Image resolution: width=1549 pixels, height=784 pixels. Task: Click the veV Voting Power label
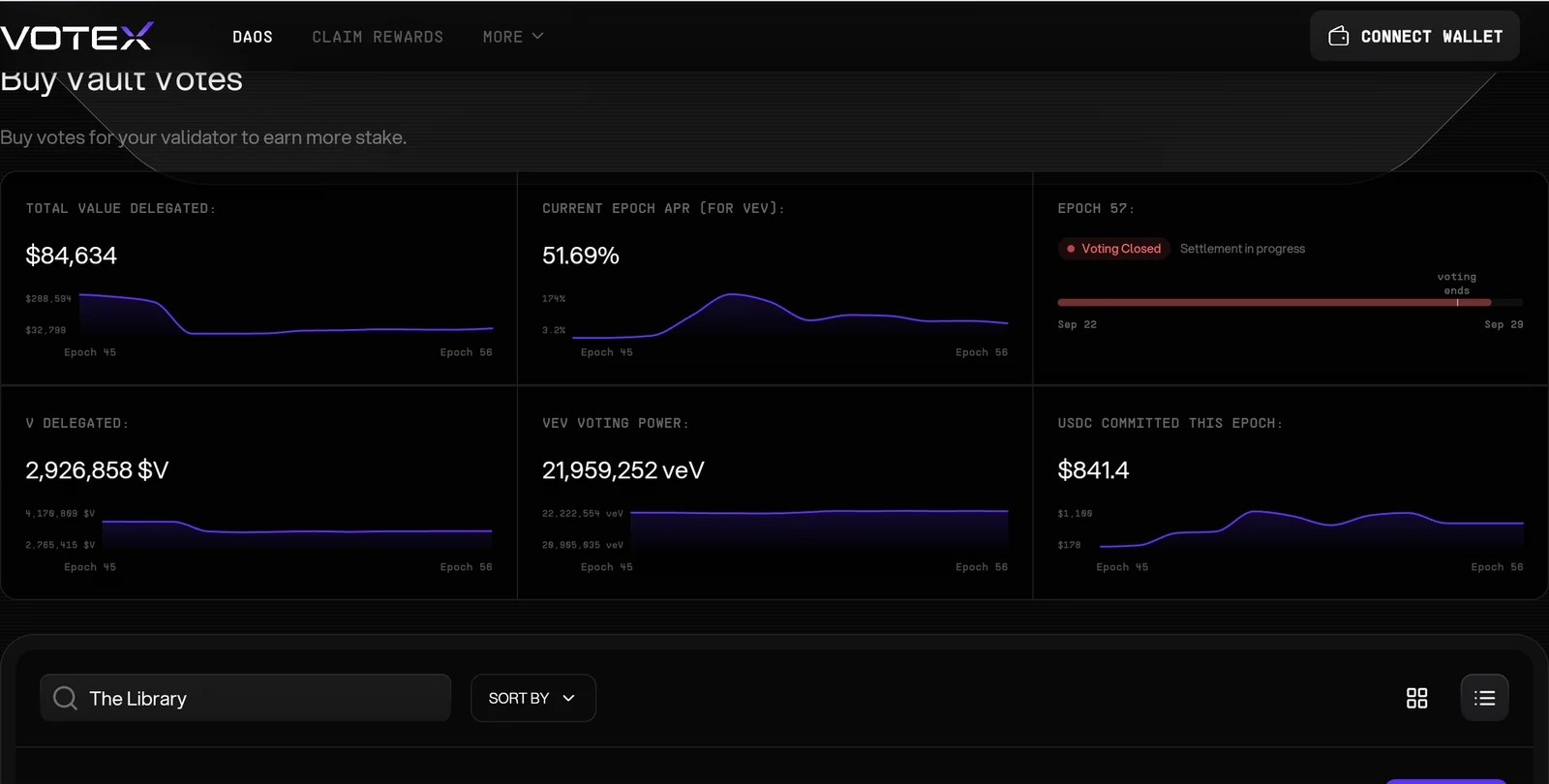point(616,423)
